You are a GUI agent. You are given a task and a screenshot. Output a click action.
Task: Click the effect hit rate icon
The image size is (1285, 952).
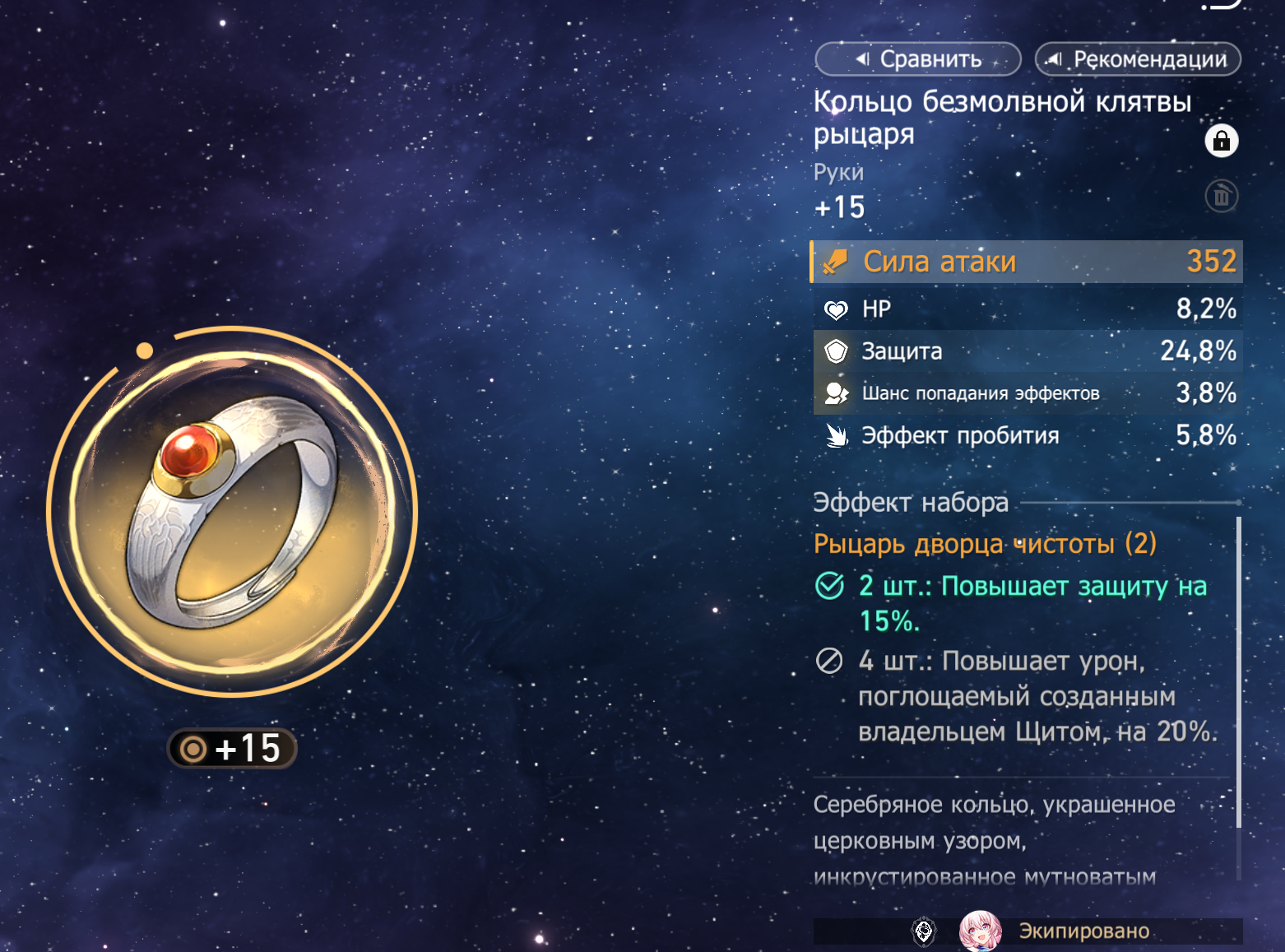click(836, 393)
